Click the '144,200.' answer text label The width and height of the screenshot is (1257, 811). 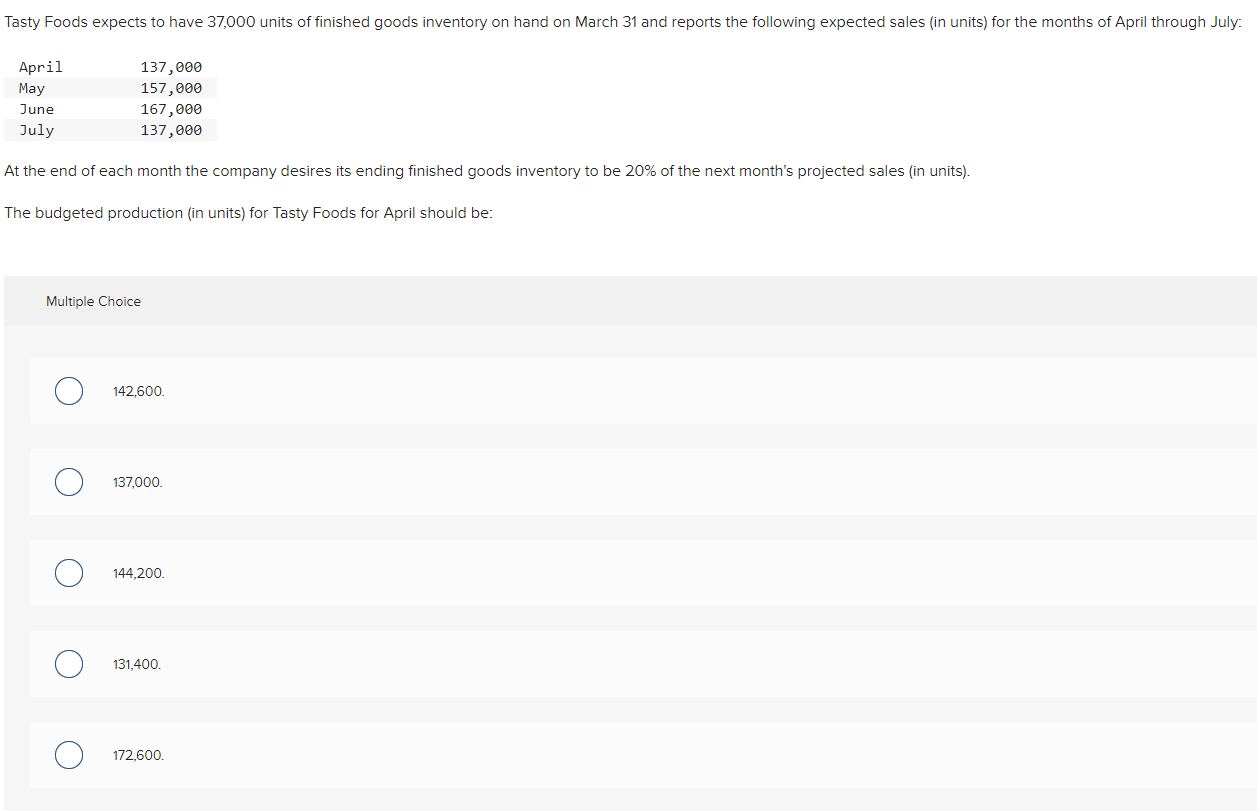(139, 573)
